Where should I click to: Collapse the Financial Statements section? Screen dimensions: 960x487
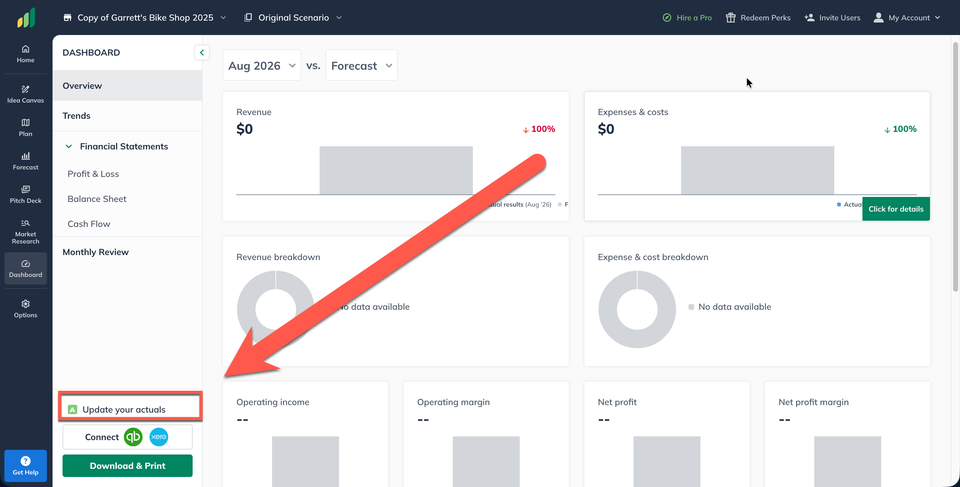pyautogui.click(x=69, y=146)
